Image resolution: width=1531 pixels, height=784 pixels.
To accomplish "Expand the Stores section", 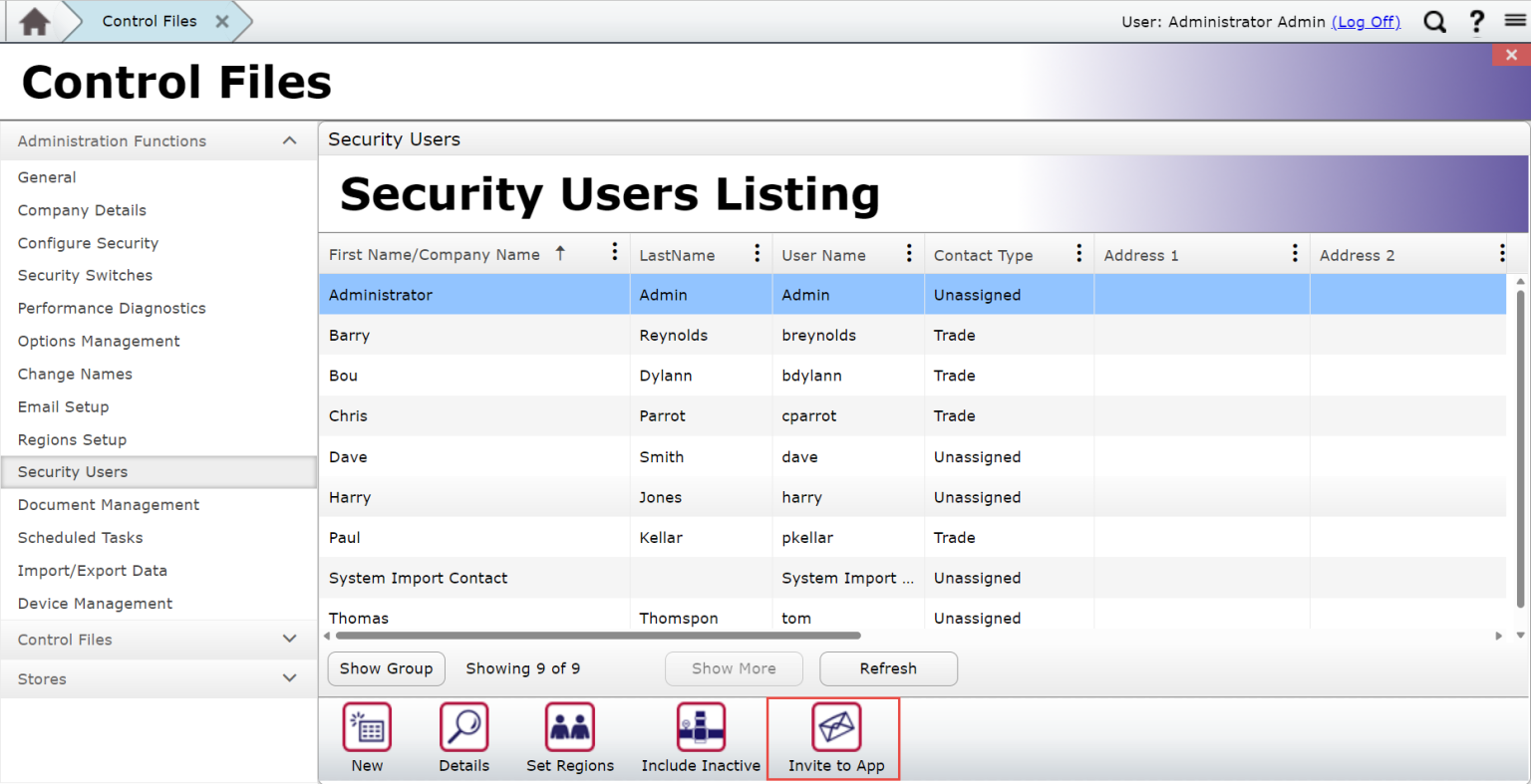I will click(289, 678).
